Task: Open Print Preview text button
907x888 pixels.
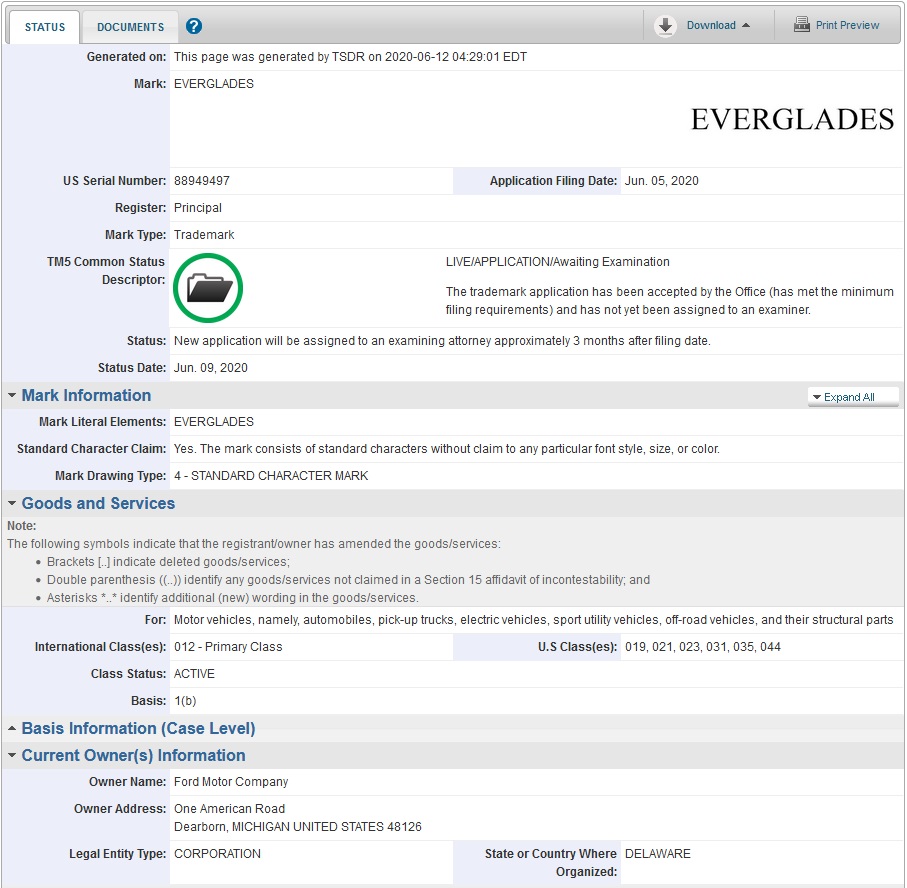Action: (847, 26)
